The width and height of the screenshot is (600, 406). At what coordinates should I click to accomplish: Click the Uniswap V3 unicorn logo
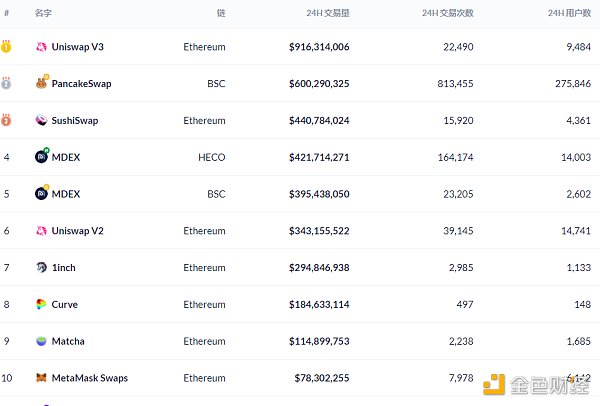(41, 47)
